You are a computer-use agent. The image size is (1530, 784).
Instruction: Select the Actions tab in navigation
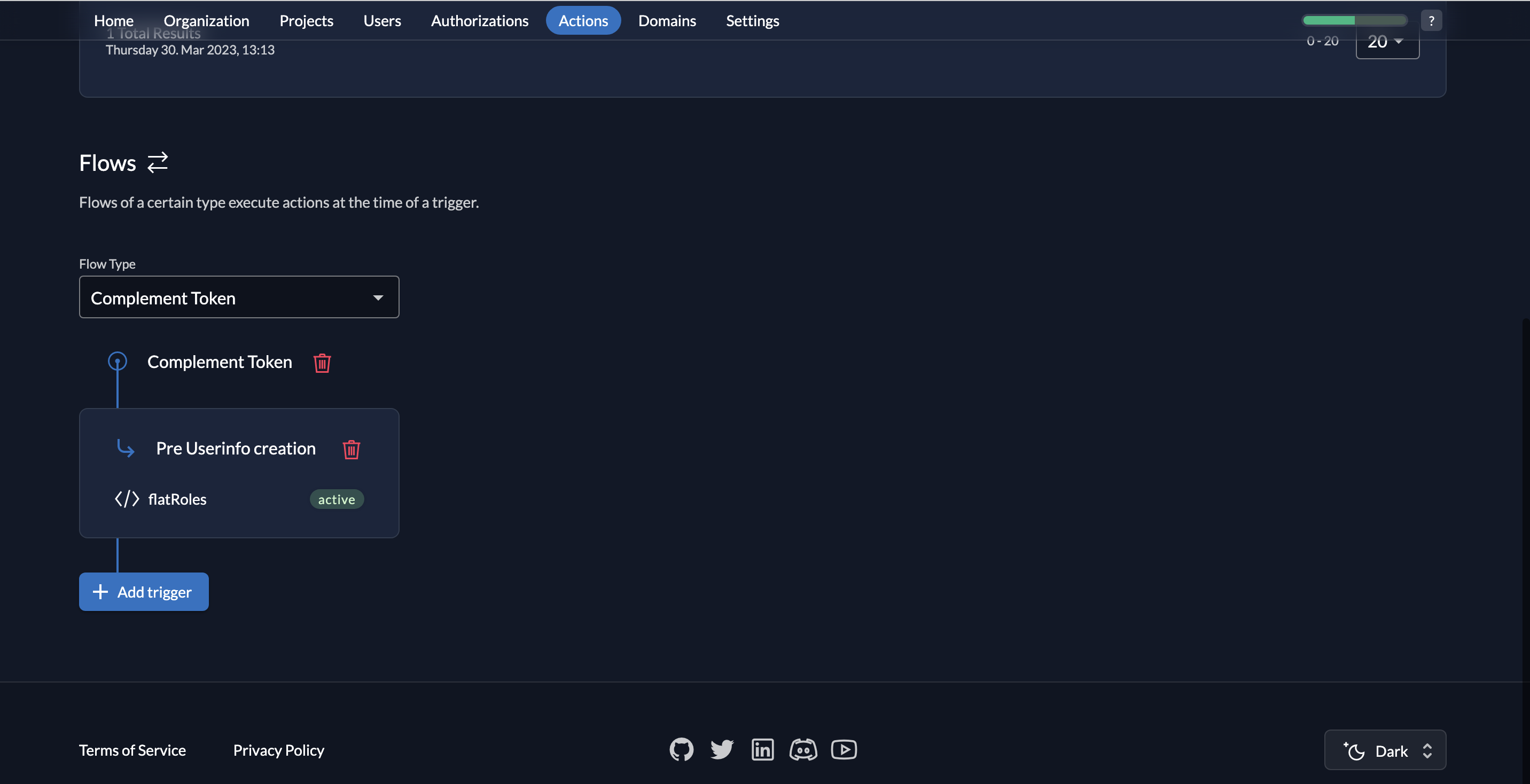tap(583, 20)
